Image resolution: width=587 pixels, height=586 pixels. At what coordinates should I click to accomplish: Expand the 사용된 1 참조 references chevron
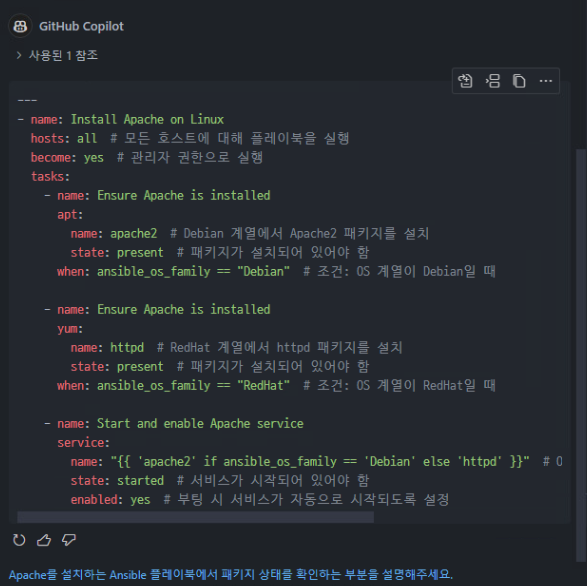pos(19,55)
